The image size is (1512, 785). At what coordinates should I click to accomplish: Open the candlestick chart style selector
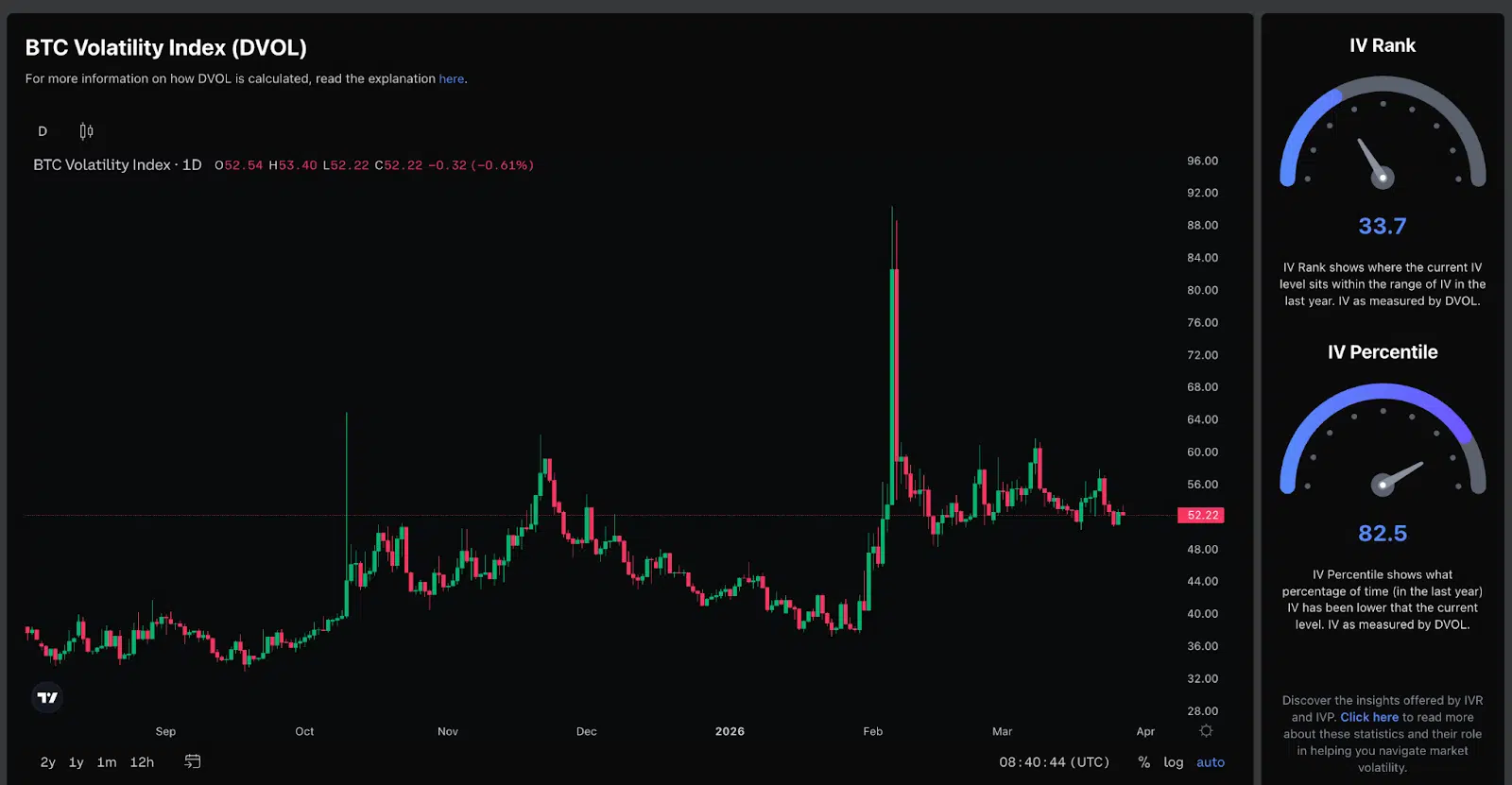click(x=86, y=131)
